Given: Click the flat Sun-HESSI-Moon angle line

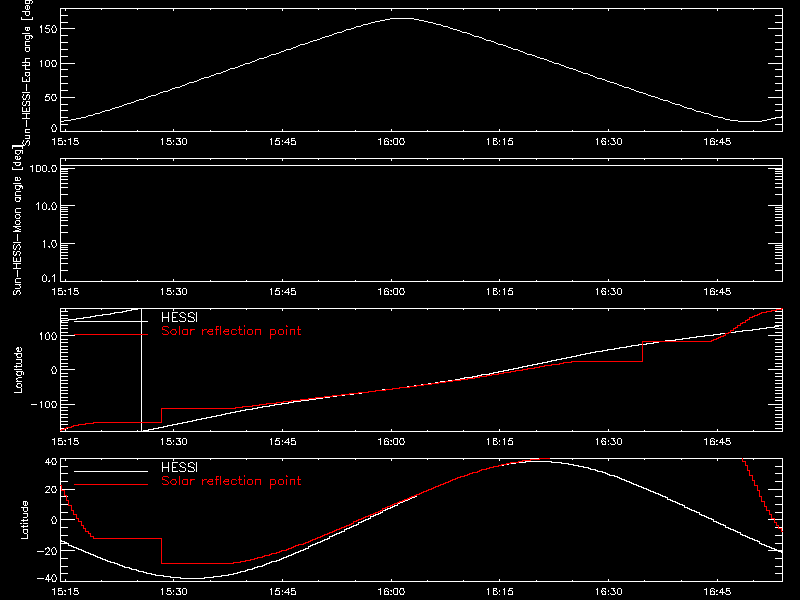Looking at the screenshot, I should 421,165.
